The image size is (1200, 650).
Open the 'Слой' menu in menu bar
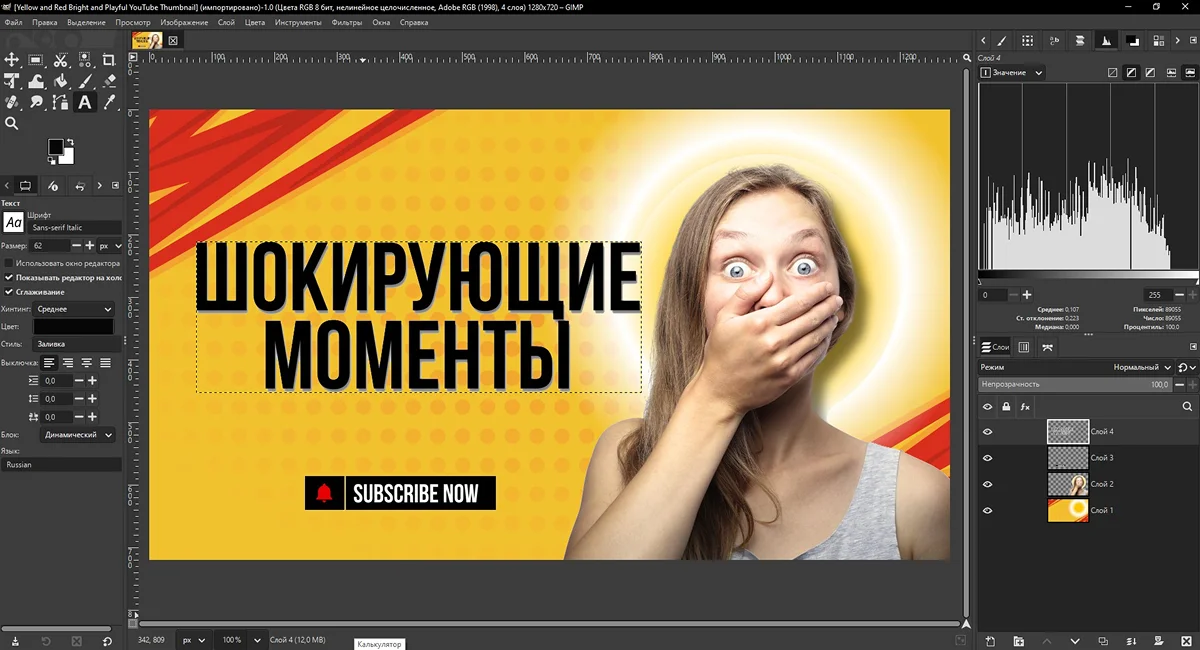click(x=226, y=22)
